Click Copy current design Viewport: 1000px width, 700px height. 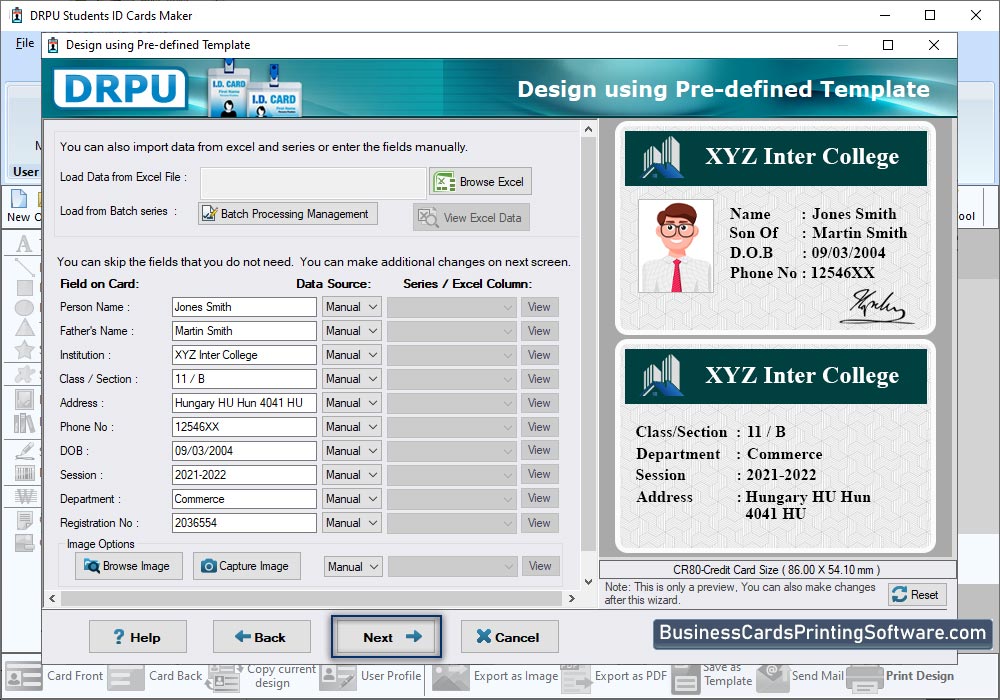[263, 676]
